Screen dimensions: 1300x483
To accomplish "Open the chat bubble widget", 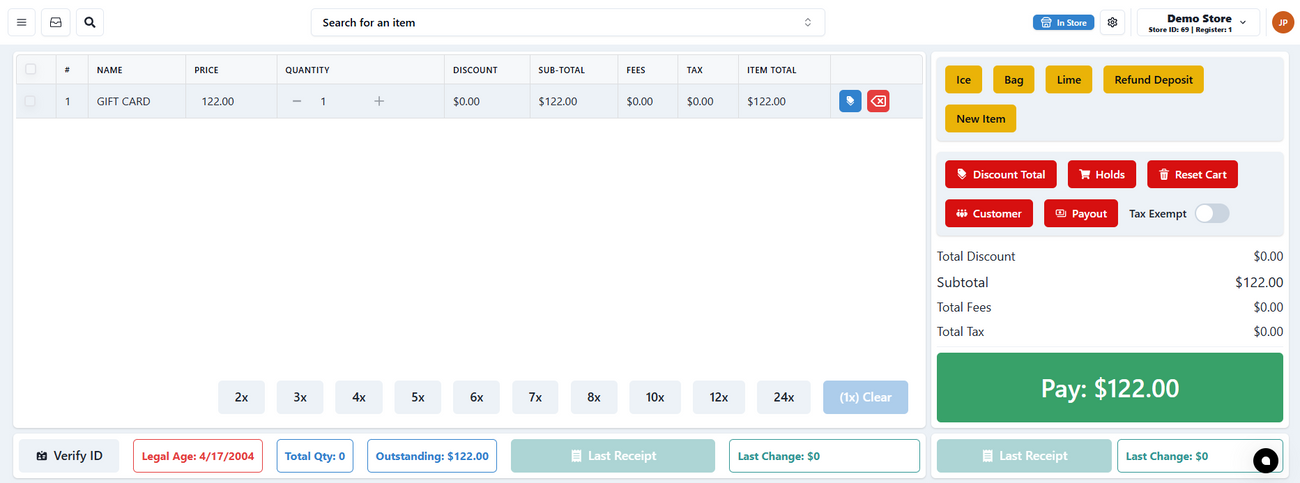I will [x=1266, y=460].
